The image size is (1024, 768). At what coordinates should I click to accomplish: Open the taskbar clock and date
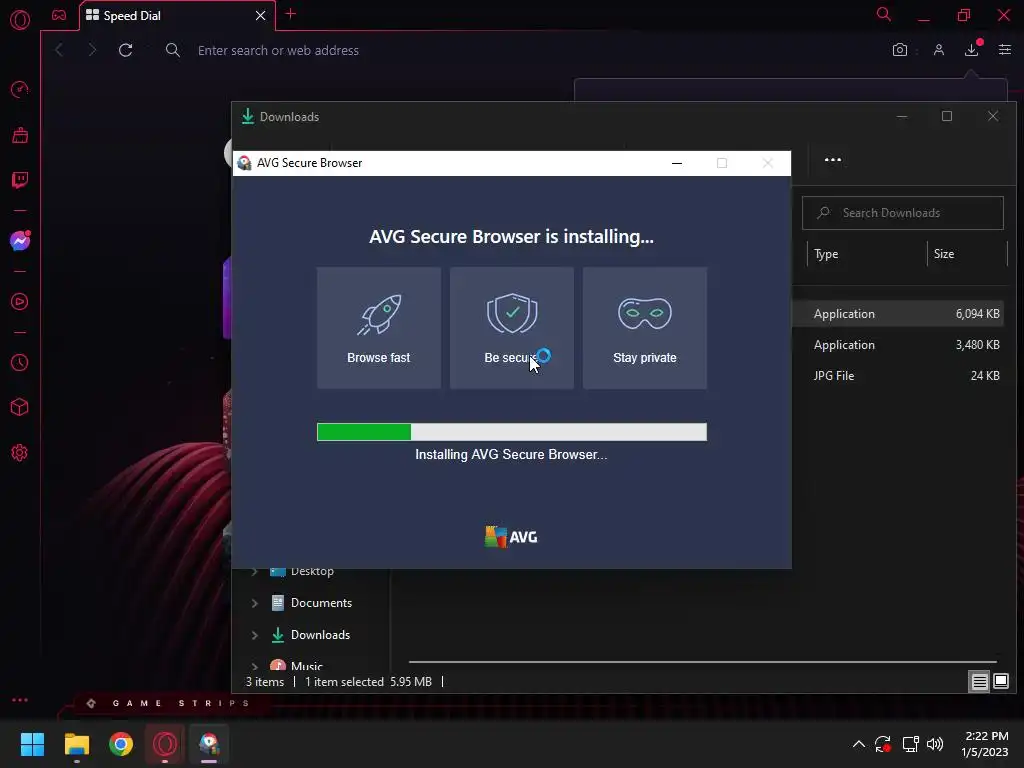[x=985, y=744]
